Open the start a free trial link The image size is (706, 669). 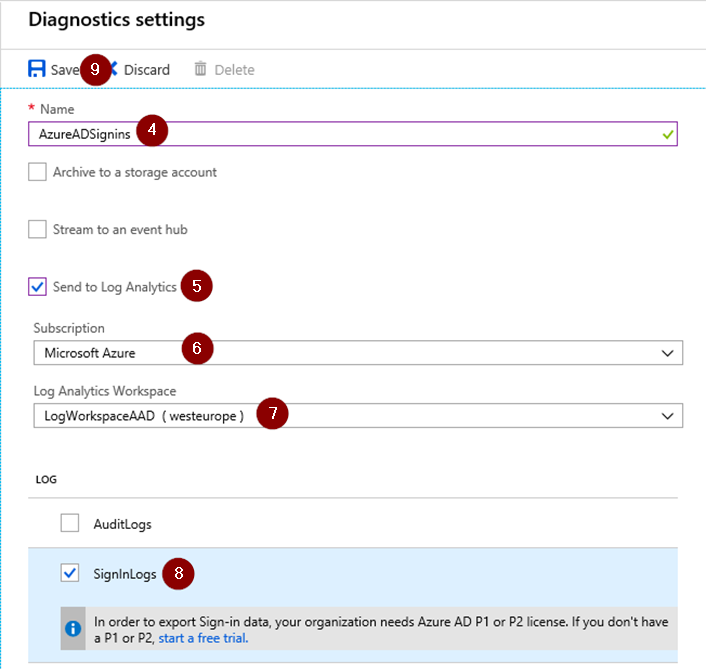(x=203, y=638)
